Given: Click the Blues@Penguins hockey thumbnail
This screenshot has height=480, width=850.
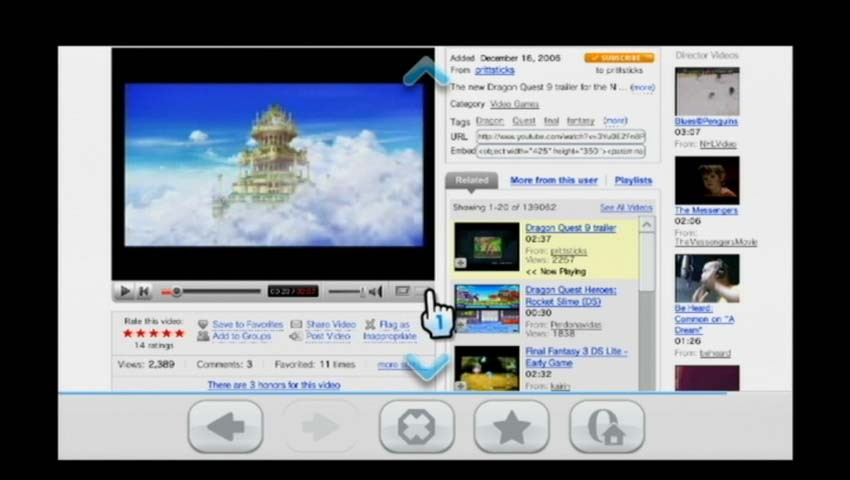Looking at the screenshot, I should coord(707,91).
